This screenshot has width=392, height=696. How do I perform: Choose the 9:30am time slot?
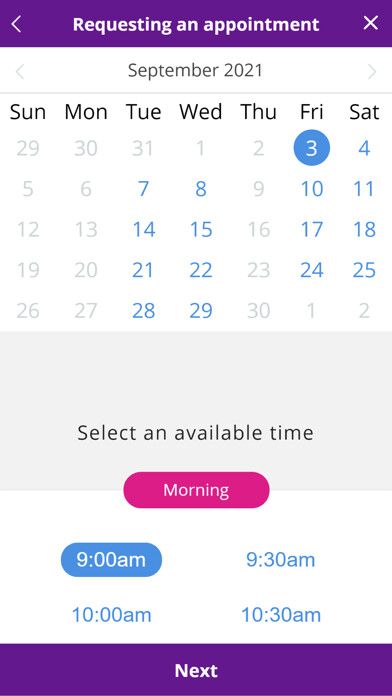281,560
